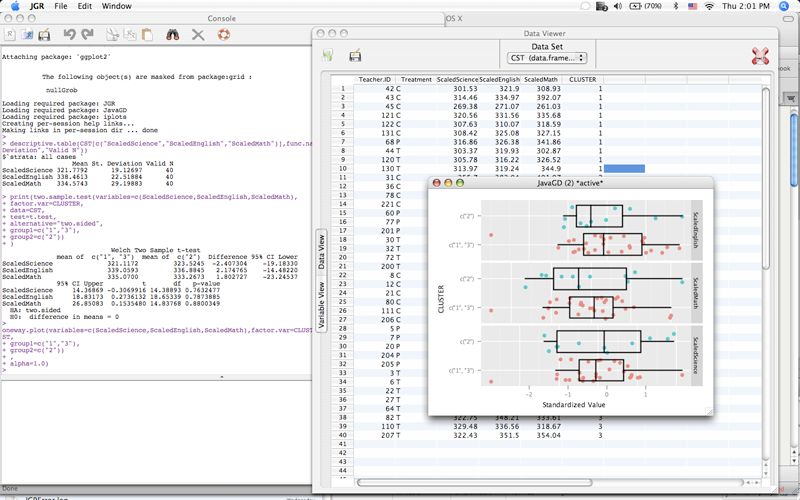Save the data set with the Data Viewer disk icon
Screen dimensions: 800x500
click(x=355, y=55)
